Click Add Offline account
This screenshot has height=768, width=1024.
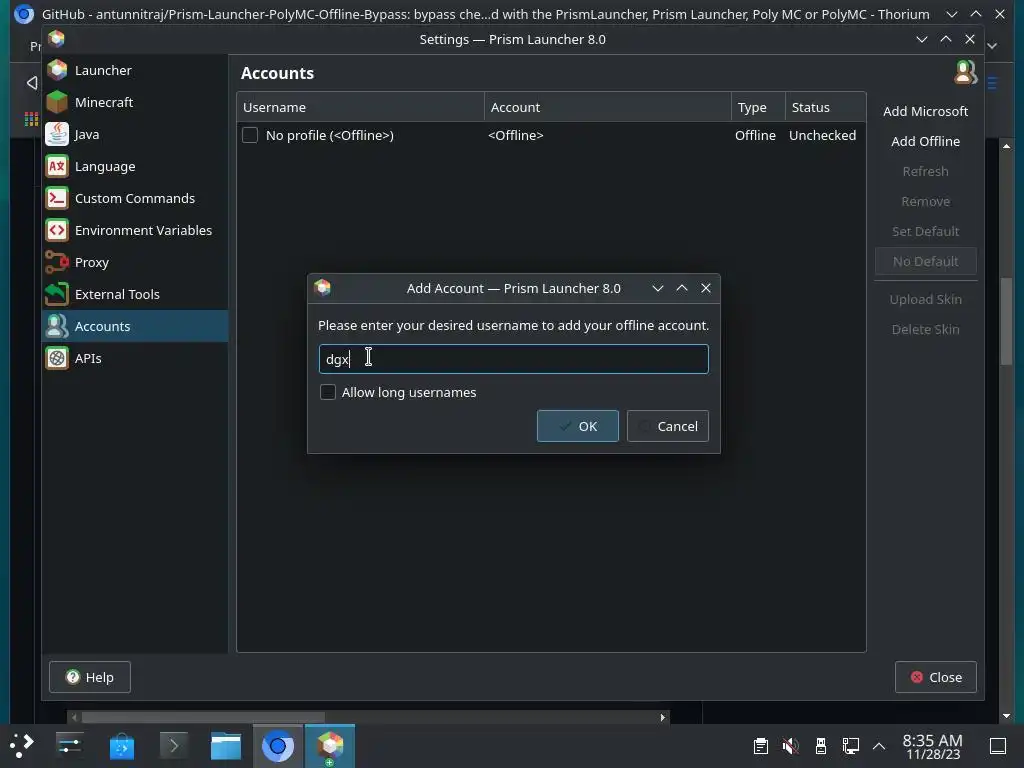pos(925,141)
